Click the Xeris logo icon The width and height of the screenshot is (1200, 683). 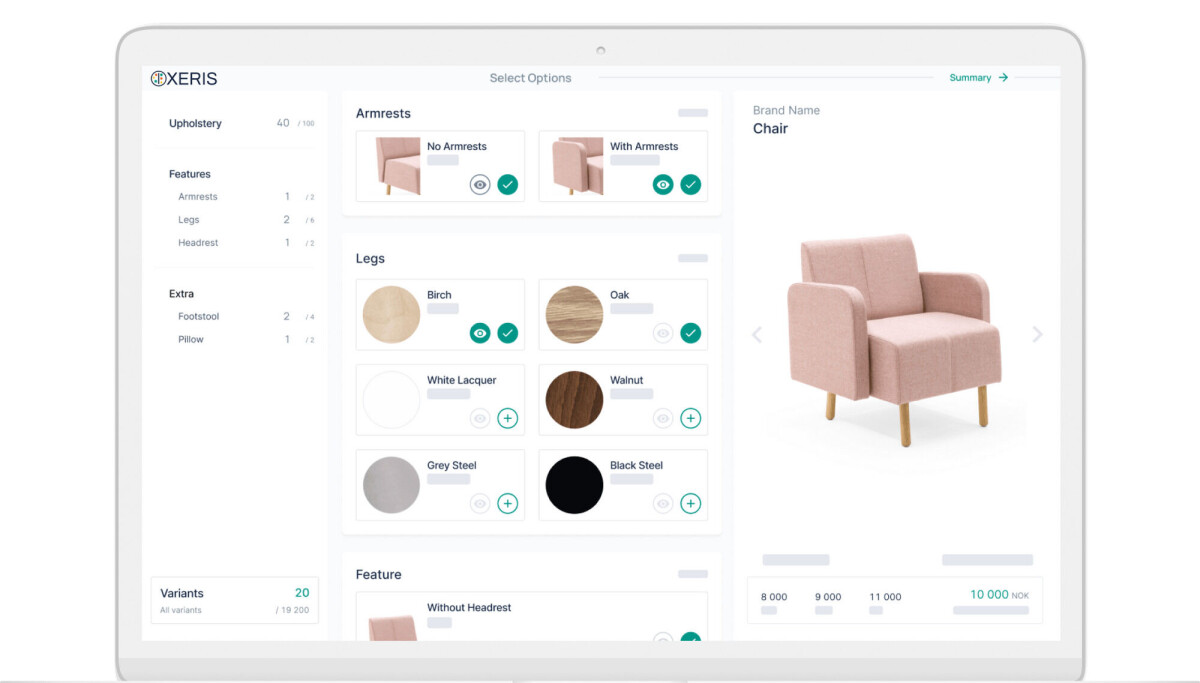(x=158, y=78)
